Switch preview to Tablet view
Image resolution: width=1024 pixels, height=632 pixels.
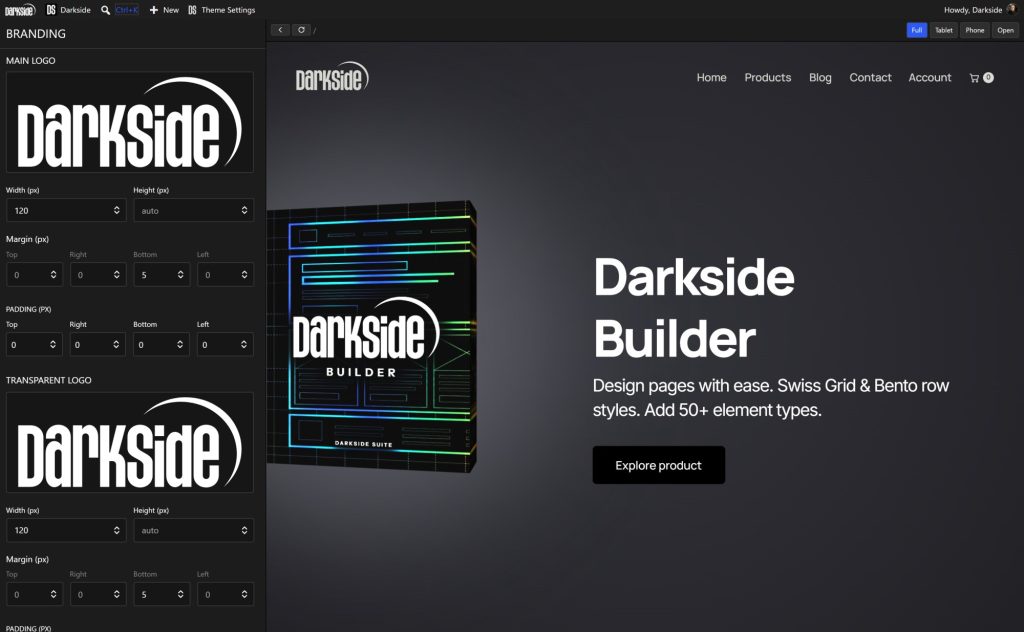(943, 30)
